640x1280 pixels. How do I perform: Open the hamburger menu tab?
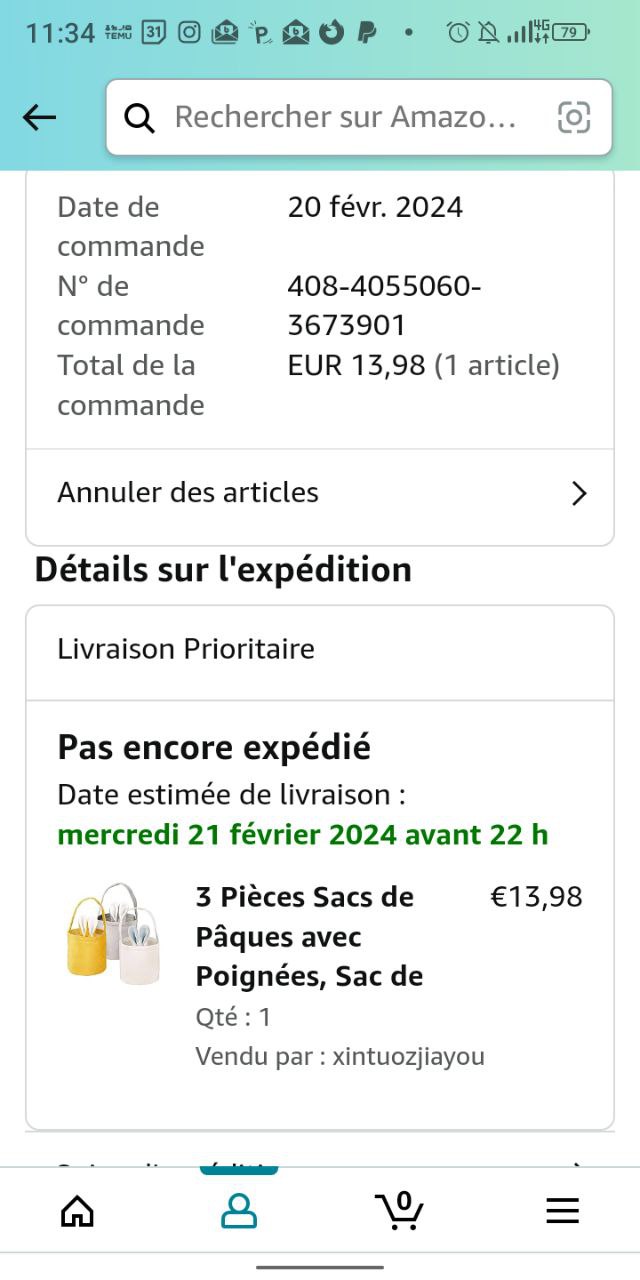pos(562,1211)
